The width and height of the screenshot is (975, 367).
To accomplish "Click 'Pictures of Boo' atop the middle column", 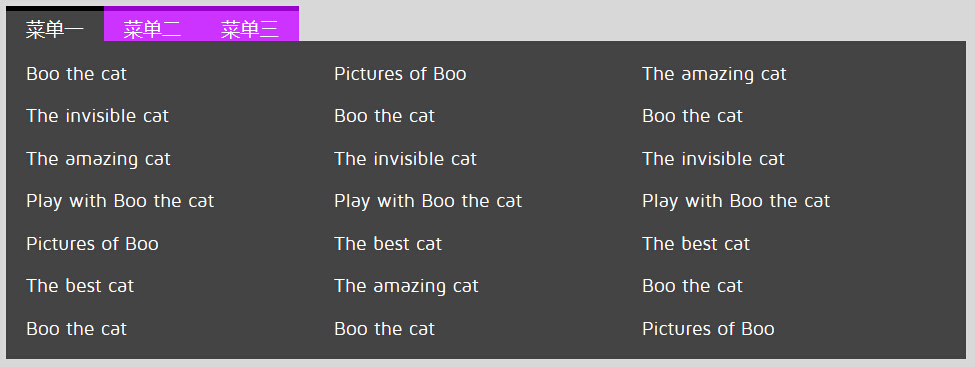I will click(x=400, y=74).
